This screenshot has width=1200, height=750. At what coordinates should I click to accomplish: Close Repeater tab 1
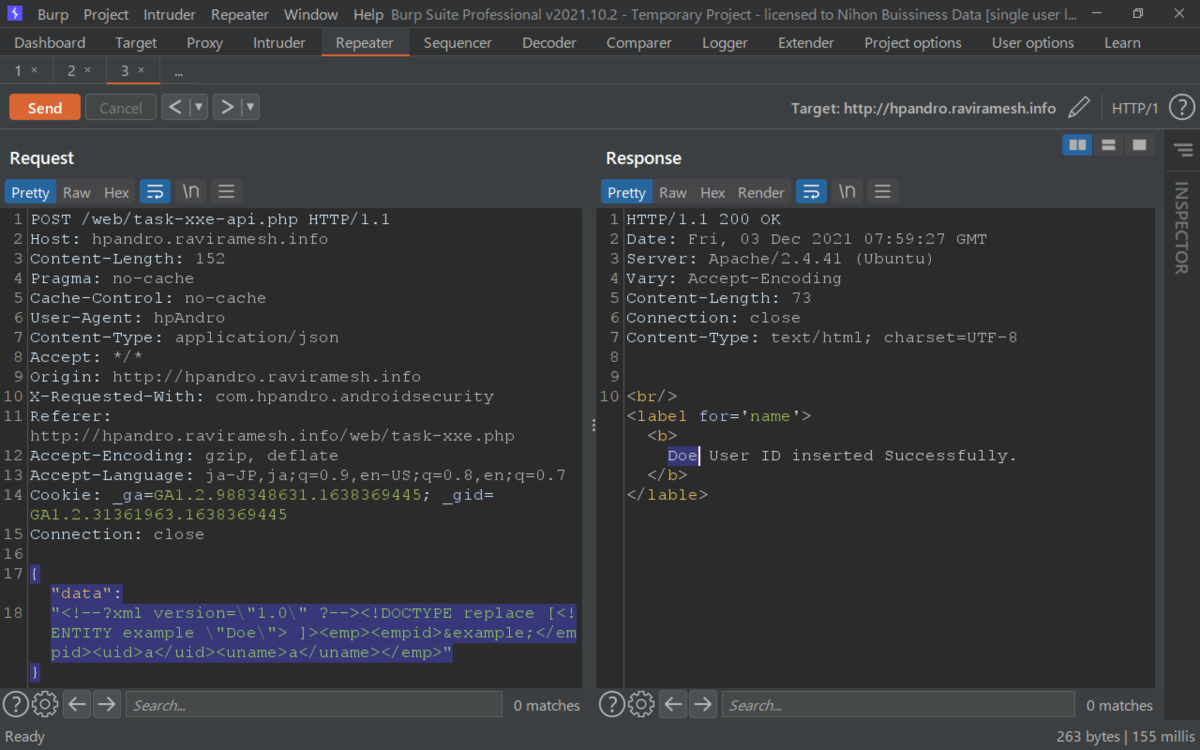pos(34,70)
